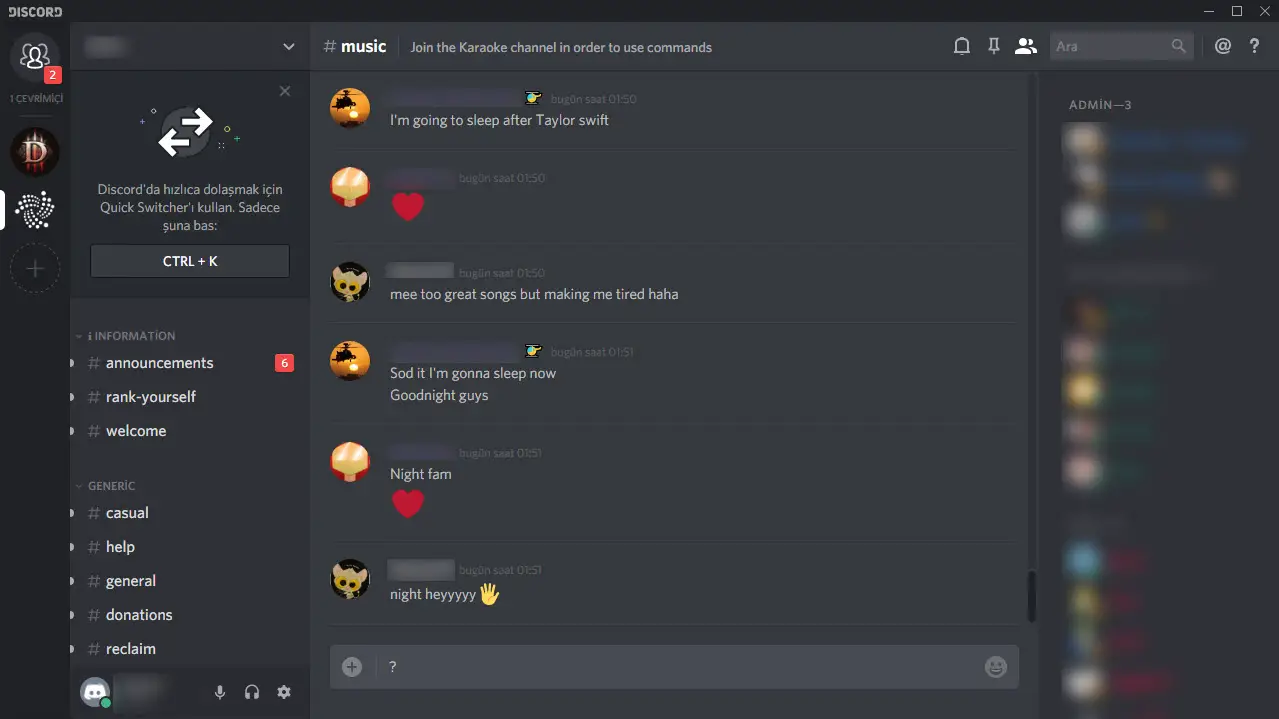Screen dimensions: 1279x719
Task: Click the plus attachment upload button
Action: coord(352,667)
